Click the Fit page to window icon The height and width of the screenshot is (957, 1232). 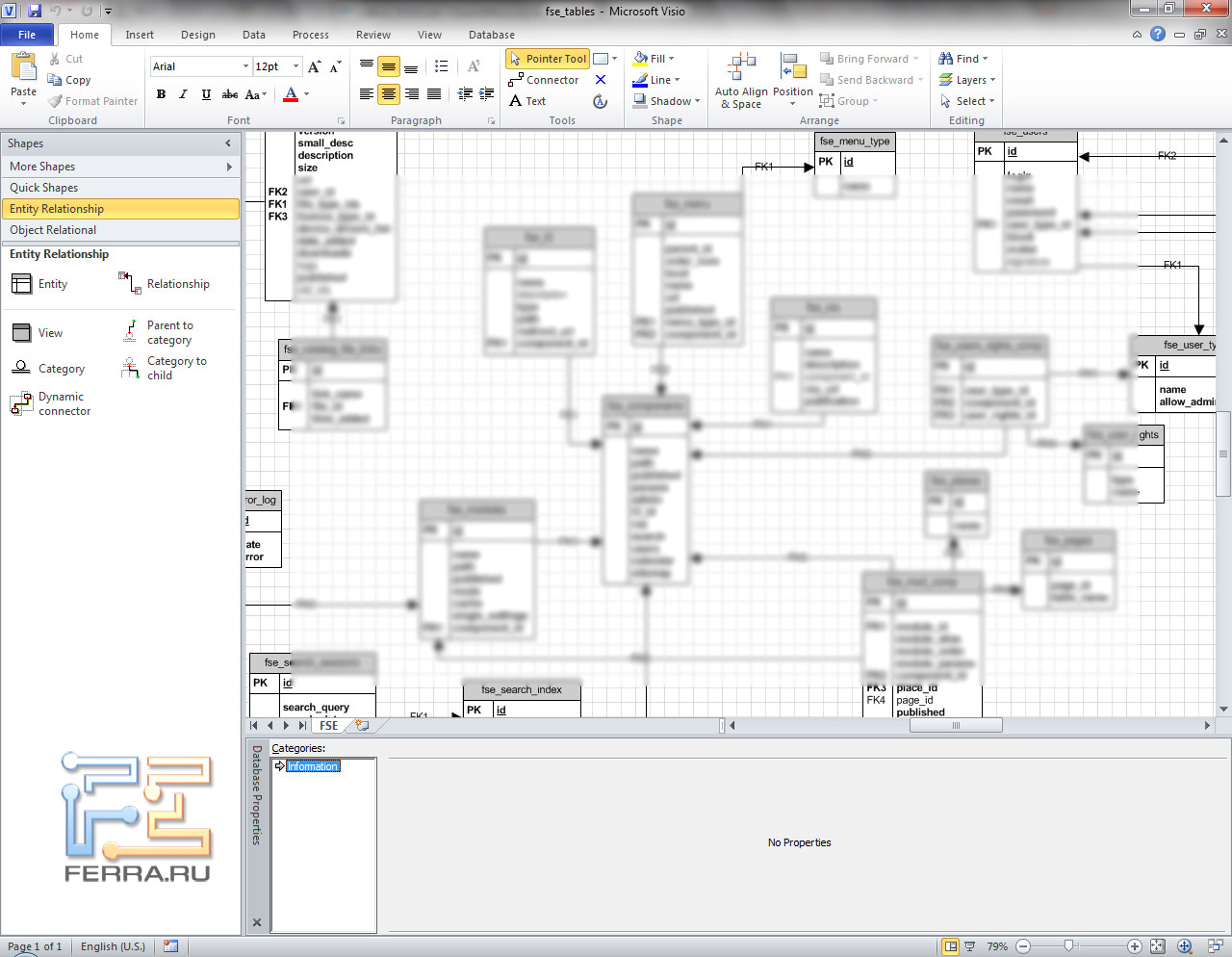point(1157,946)
